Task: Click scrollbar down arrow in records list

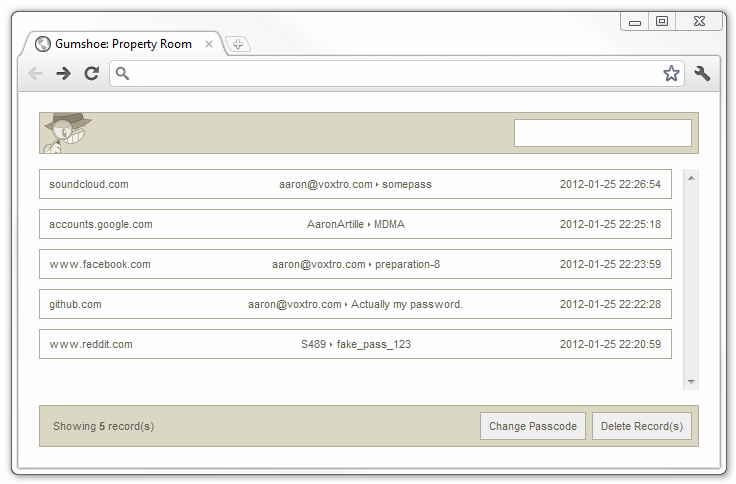Action: click(691, 382)
